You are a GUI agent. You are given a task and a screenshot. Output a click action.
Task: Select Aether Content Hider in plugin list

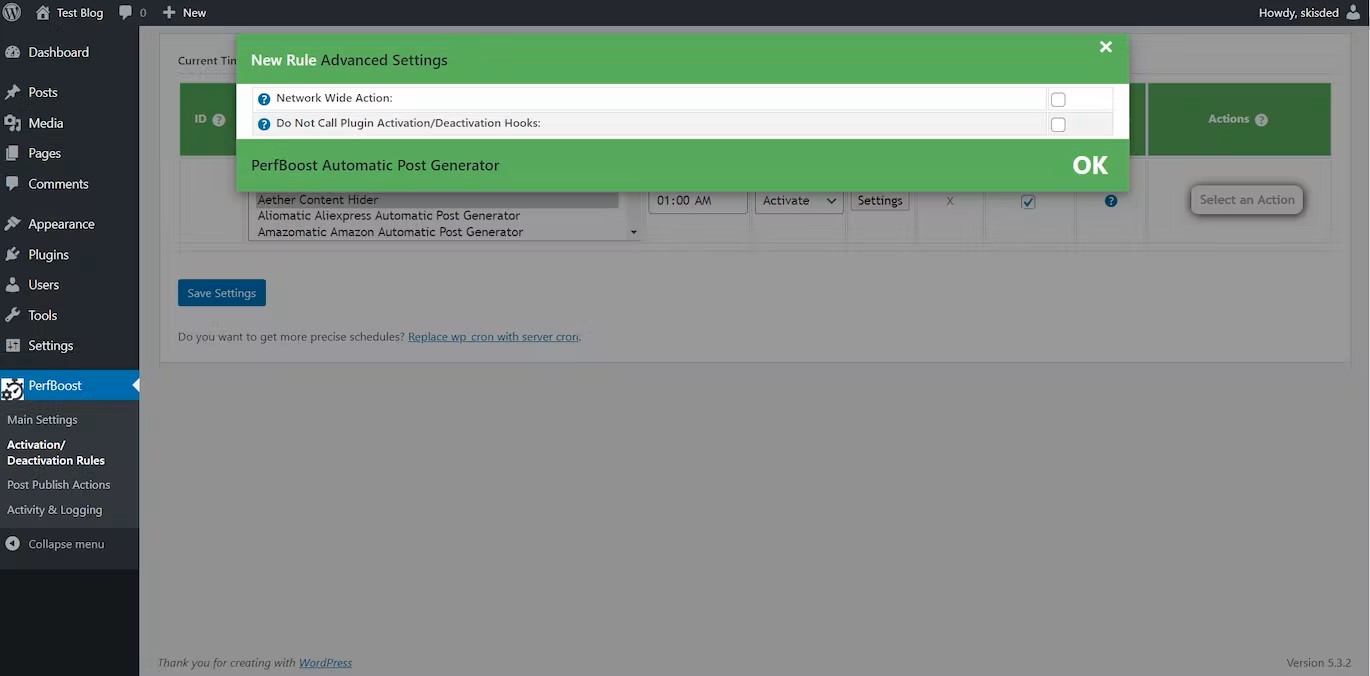(438, 200)
